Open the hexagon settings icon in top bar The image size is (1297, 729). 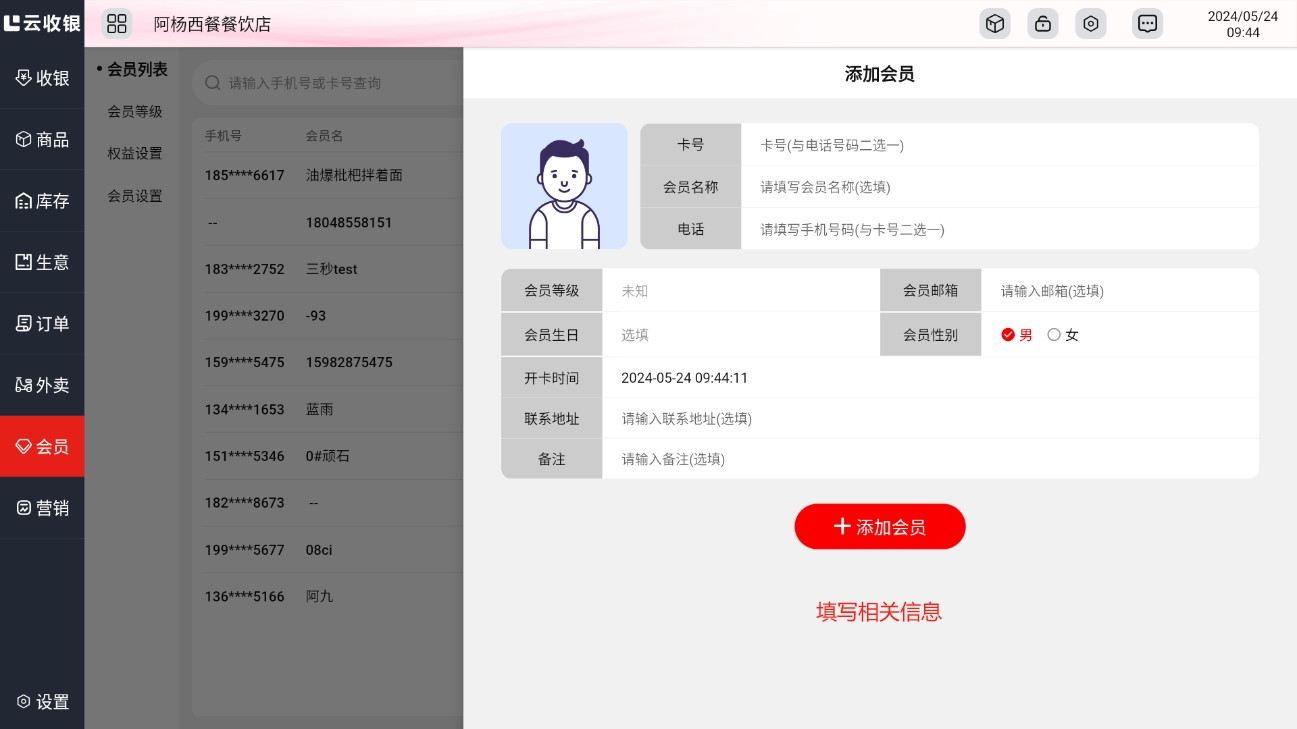click(x=1090, y=24)
